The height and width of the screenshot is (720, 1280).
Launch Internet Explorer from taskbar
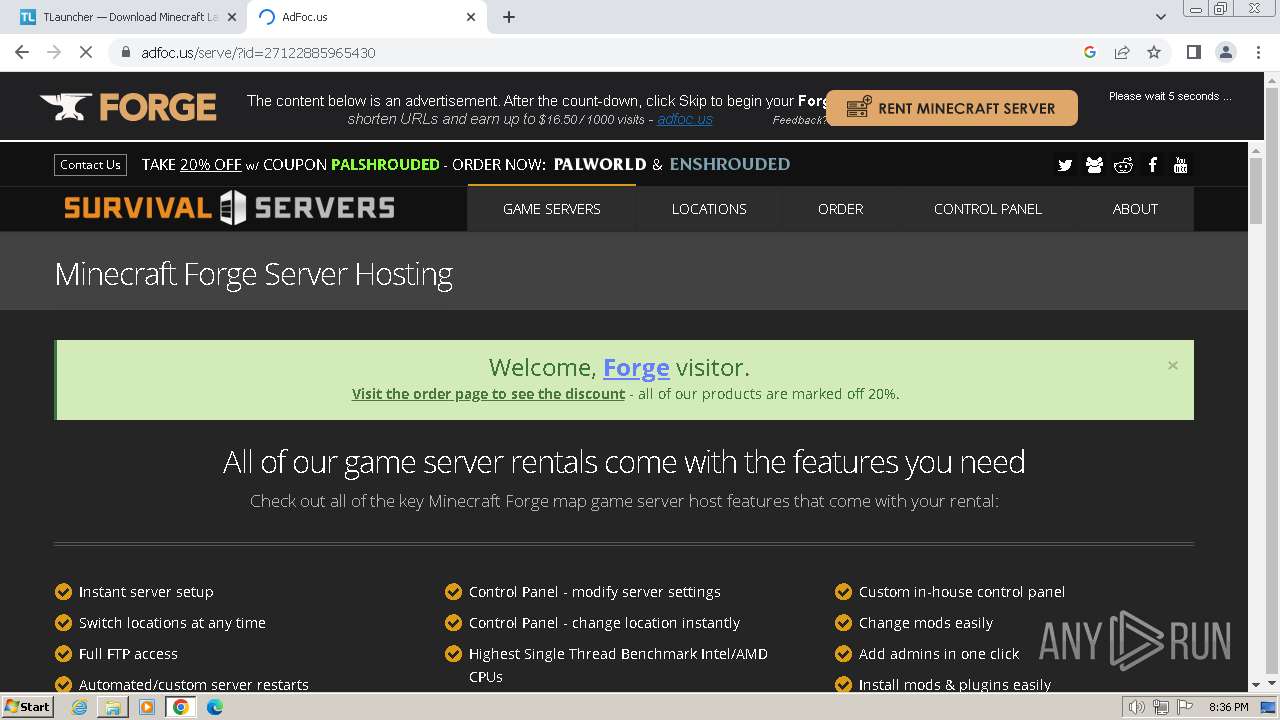(x=80, y=707)
